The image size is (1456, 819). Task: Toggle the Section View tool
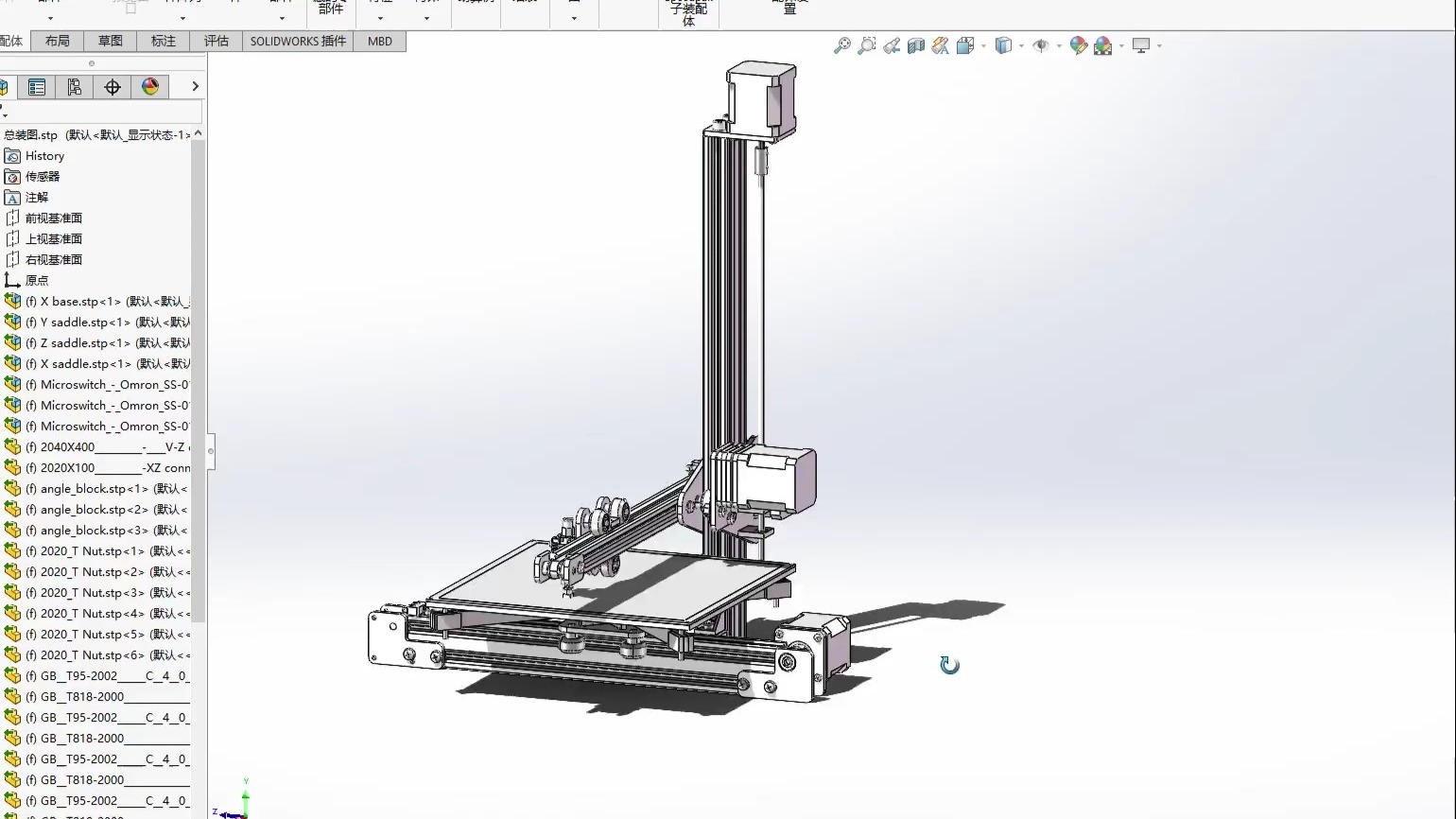coord(916,45)
